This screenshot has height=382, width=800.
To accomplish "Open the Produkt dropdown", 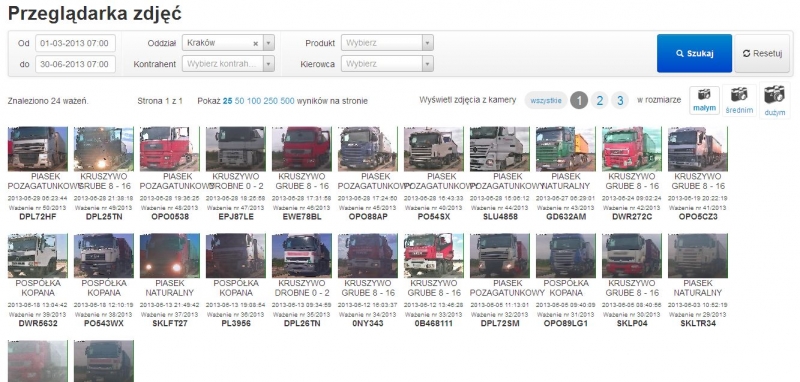I will (387, 43).
